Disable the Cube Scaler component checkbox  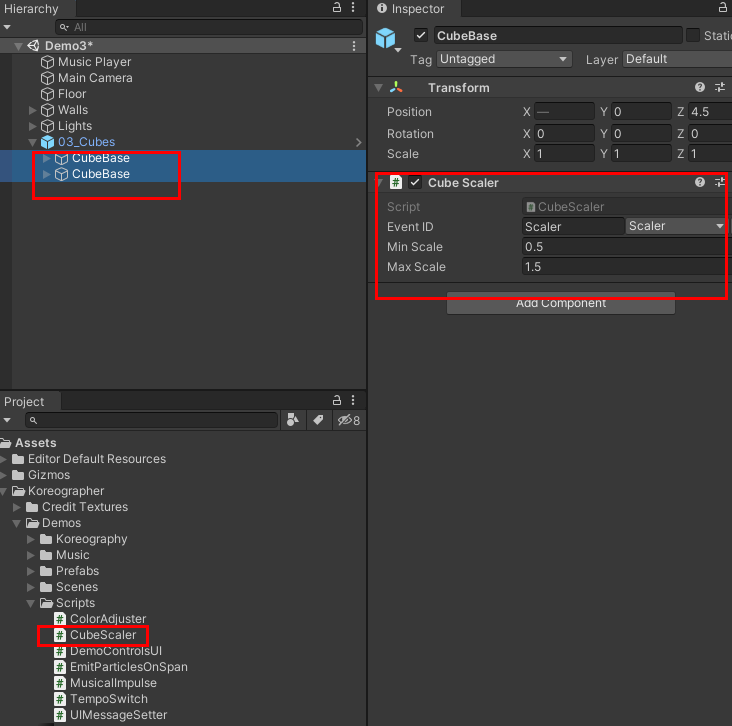tap(415, 182)
